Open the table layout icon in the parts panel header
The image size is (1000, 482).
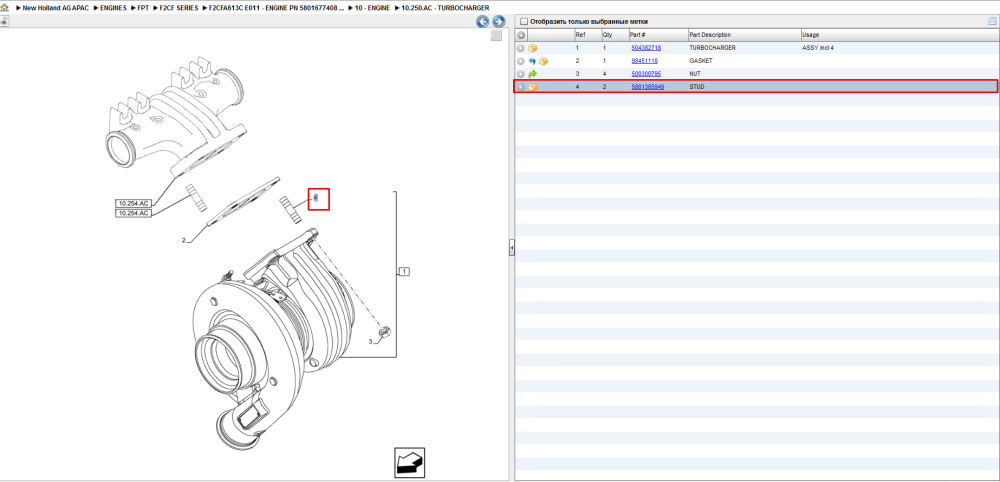point(992,22)
